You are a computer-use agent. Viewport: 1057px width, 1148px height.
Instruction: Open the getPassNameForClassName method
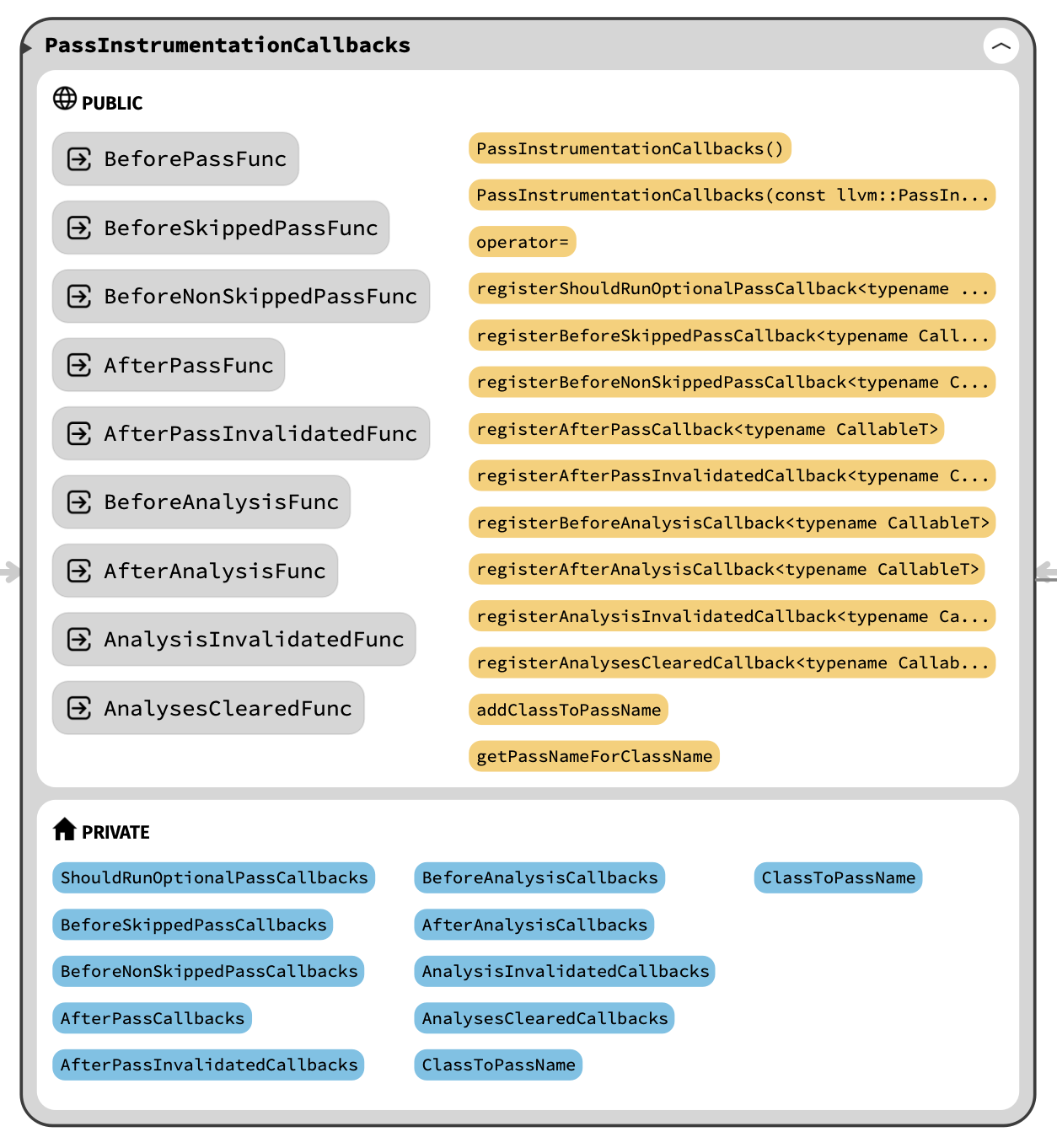[x=593, y=757]
